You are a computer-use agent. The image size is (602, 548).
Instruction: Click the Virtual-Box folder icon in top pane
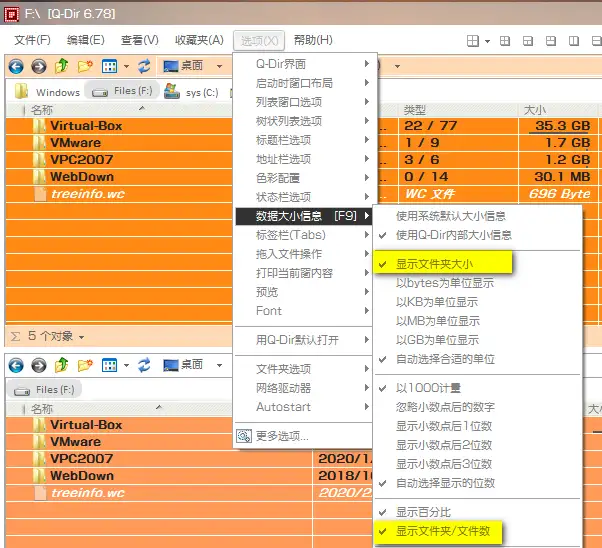click(x=39, y=126)
